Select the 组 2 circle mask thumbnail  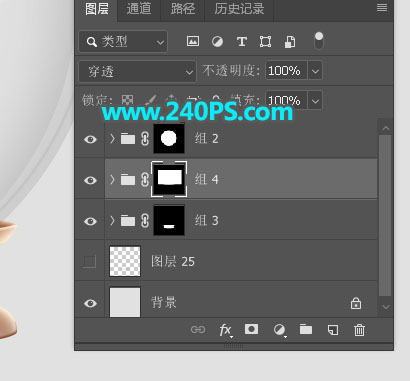coord(169,138)
